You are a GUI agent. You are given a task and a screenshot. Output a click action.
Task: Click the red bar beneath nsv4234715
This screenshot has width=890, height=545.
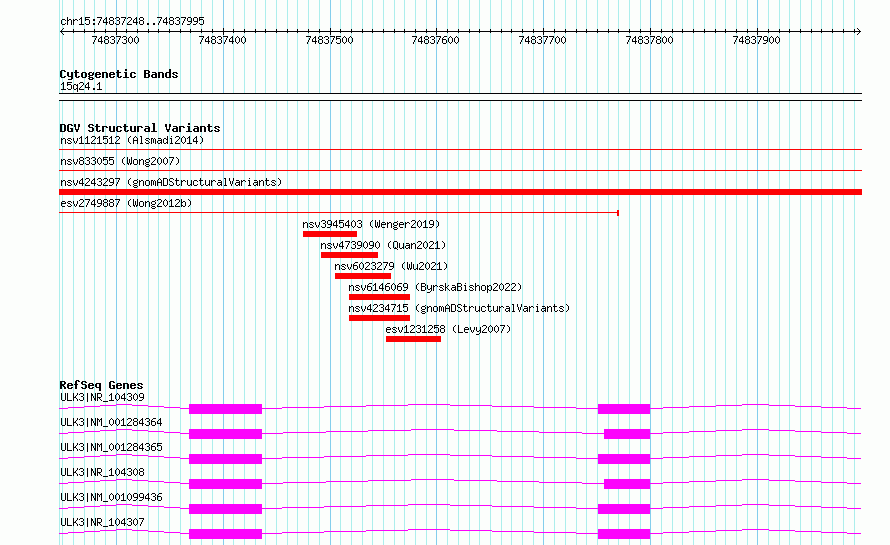click(379, 318)
